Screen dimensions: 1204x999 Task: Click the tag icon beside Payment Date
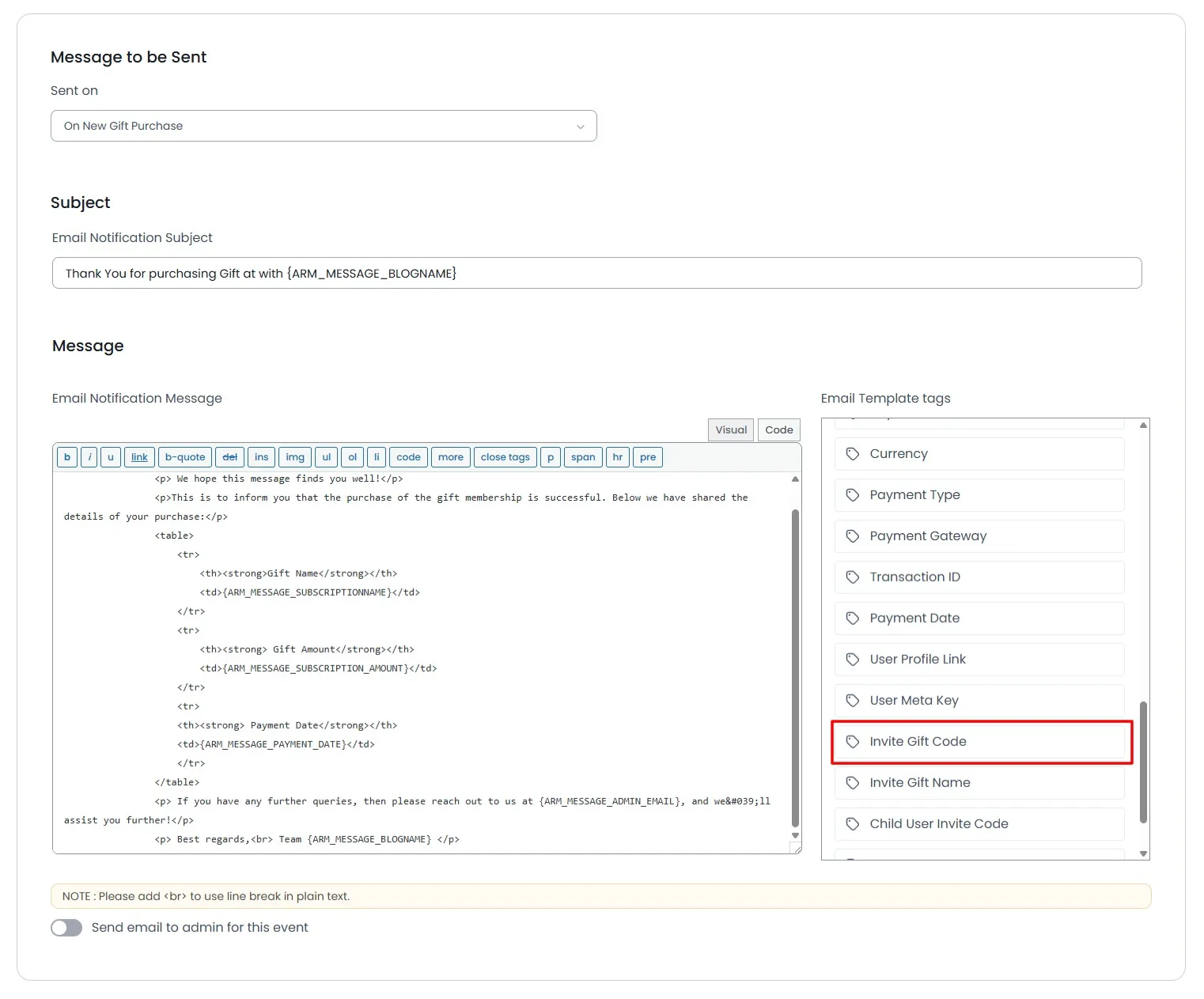(852, 619)
